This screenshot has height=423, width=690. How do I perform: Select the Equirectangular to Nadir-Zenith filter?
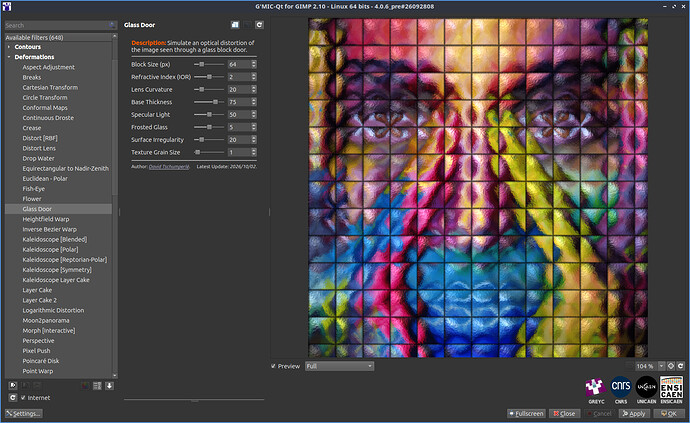pyautogui.click(x=66, y=168)
